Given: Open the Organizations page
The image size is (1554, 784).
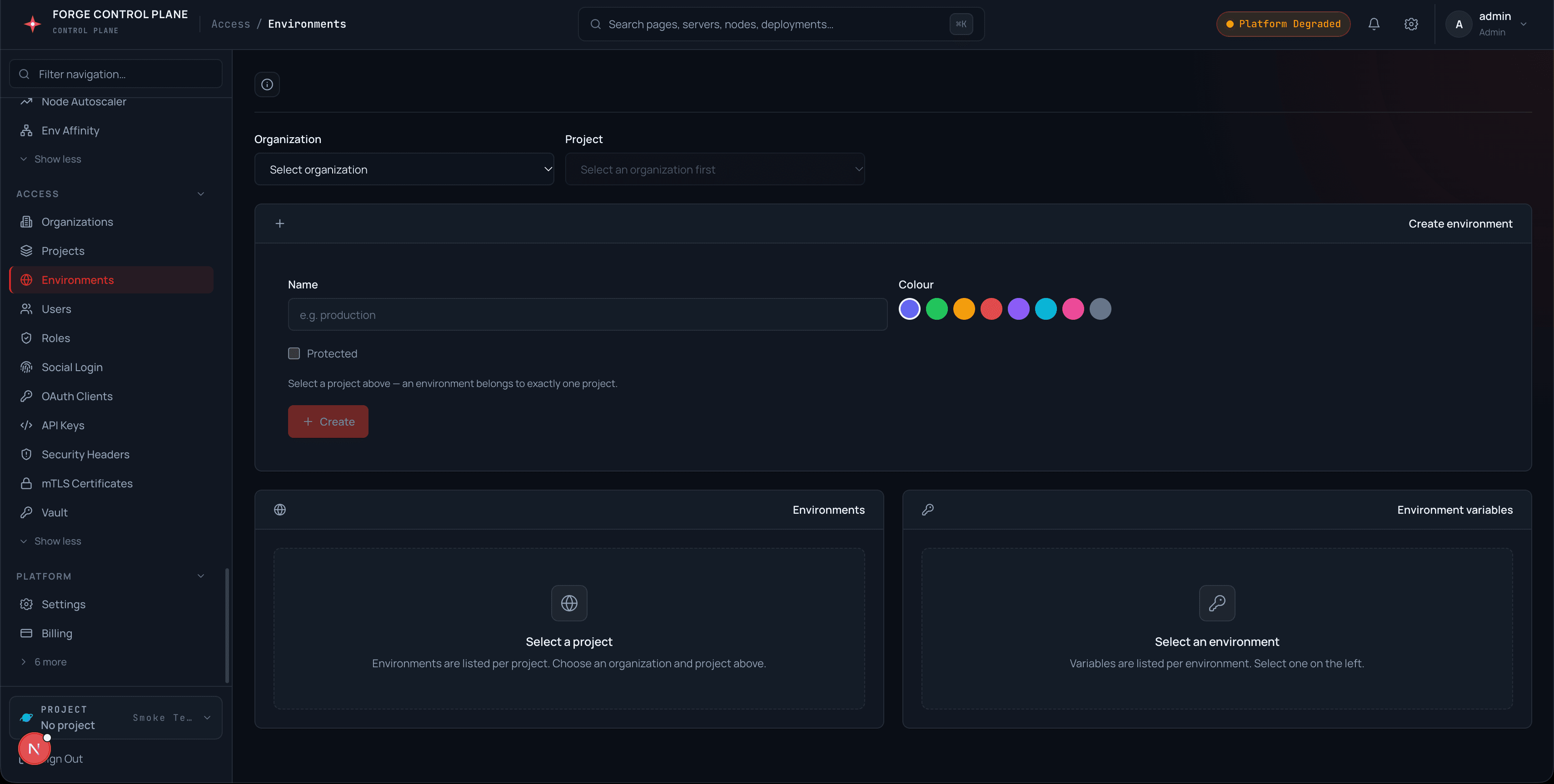Looking at the screenshot, I should (x=112, y=222).
